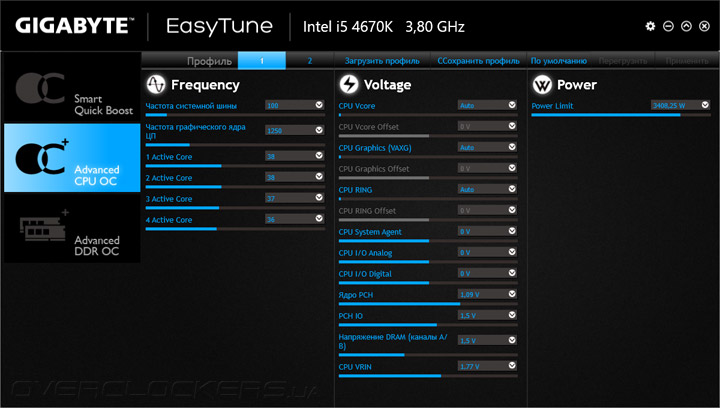Adjust the system bus frequency slider
720x408 pixels.
click(235, 115)
